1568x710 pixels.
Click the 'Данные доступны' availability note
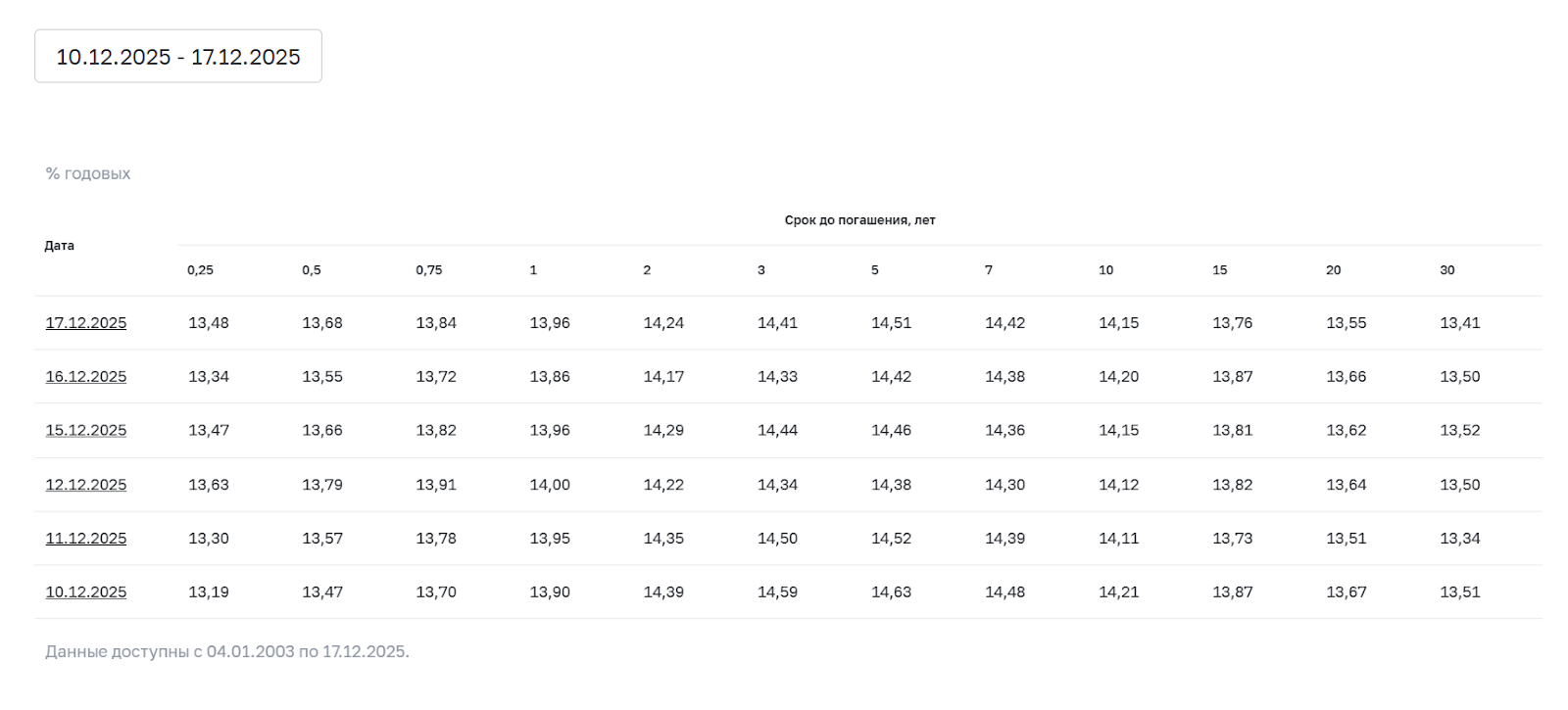227,652
